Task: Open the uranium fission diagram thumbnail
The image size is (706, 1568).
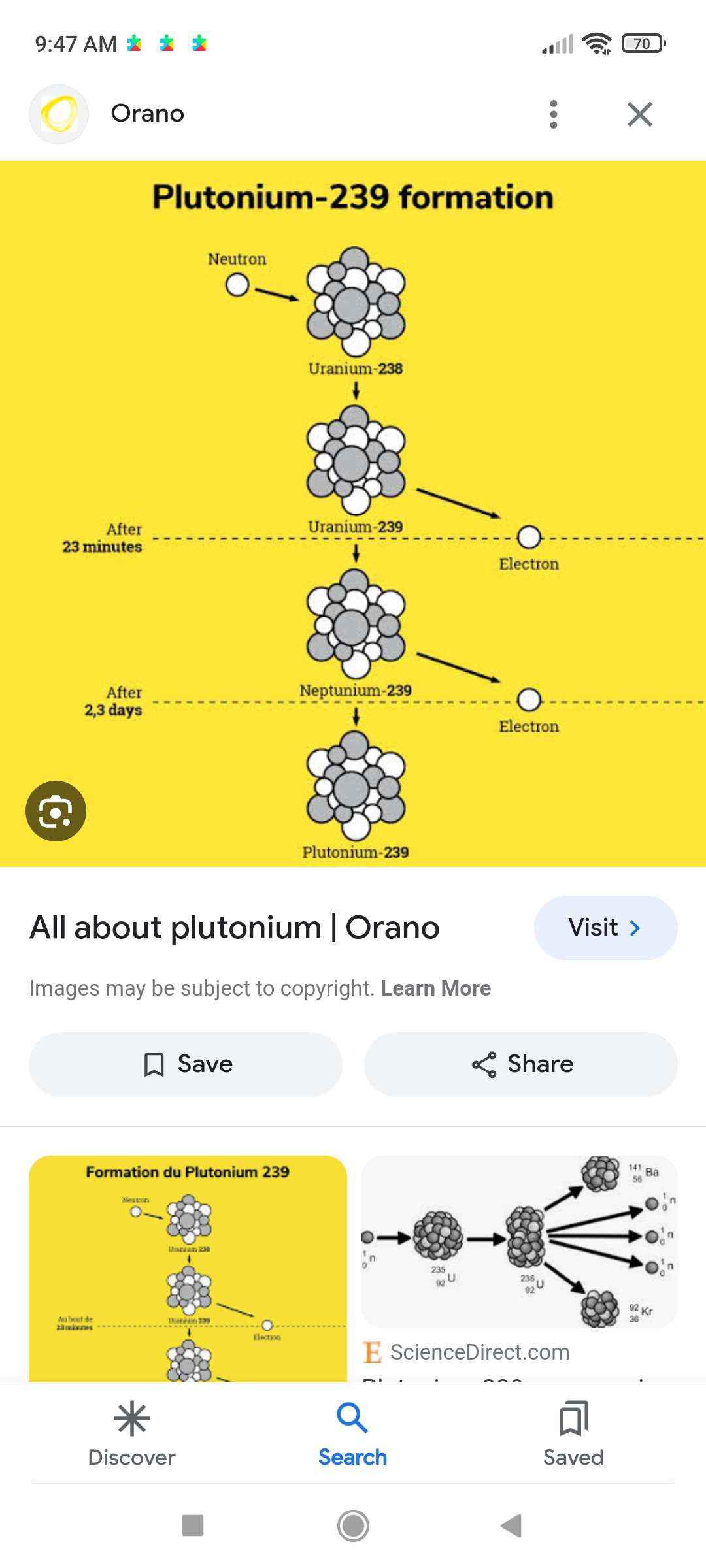Action: pyautogui.click(x=520, y=1241)
